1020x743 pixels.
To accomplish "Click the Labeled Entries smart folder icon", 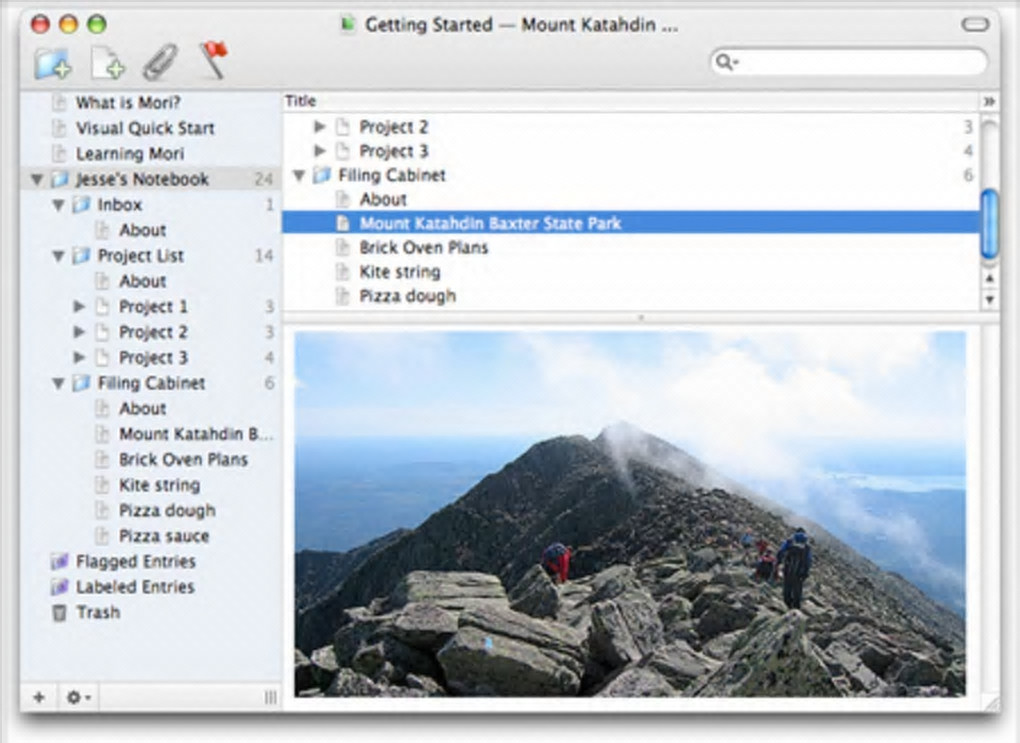I will click(60, 586).
